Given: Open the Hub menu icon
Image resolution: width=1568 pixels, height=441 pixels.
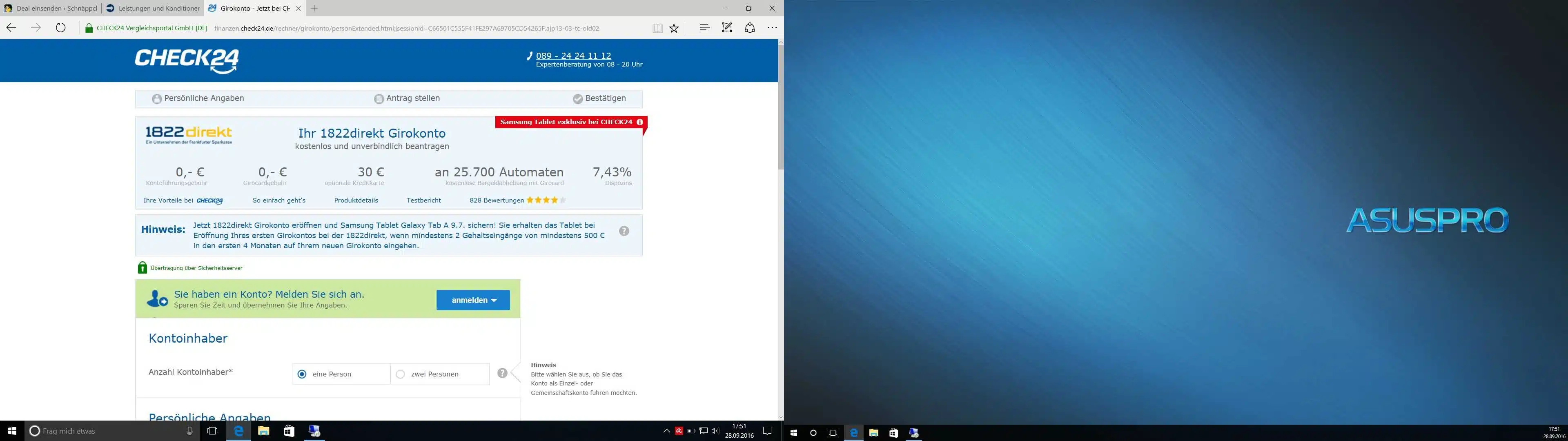Looking at the screenshot, I should pos(704,27).
